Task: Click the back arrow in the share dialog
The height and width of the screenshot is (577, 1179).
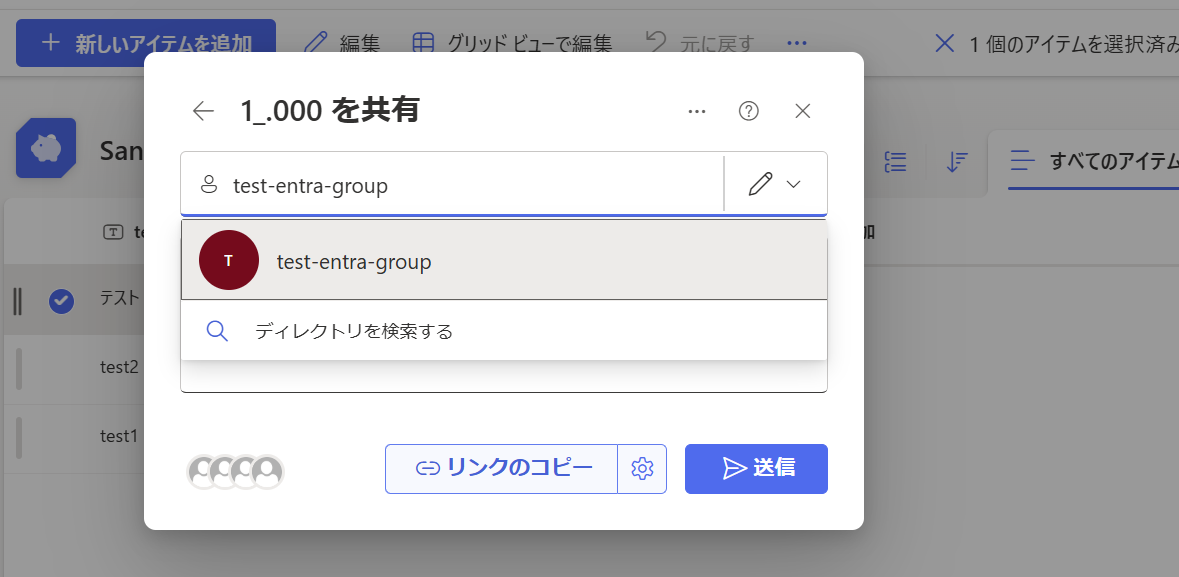Action: click(203, 111)
